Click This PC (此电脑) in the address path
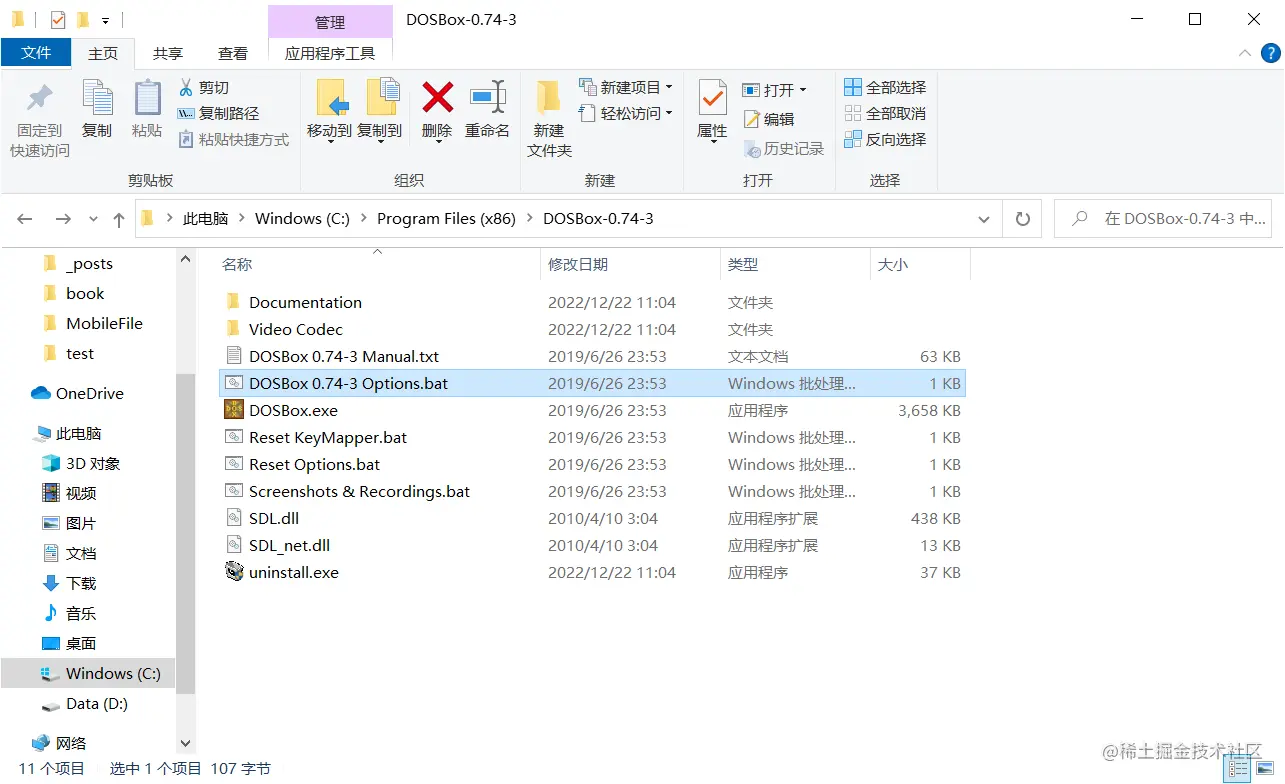The width and height of the screenshot is (1285, 784). pyautogui.click(x=205, y=219)
